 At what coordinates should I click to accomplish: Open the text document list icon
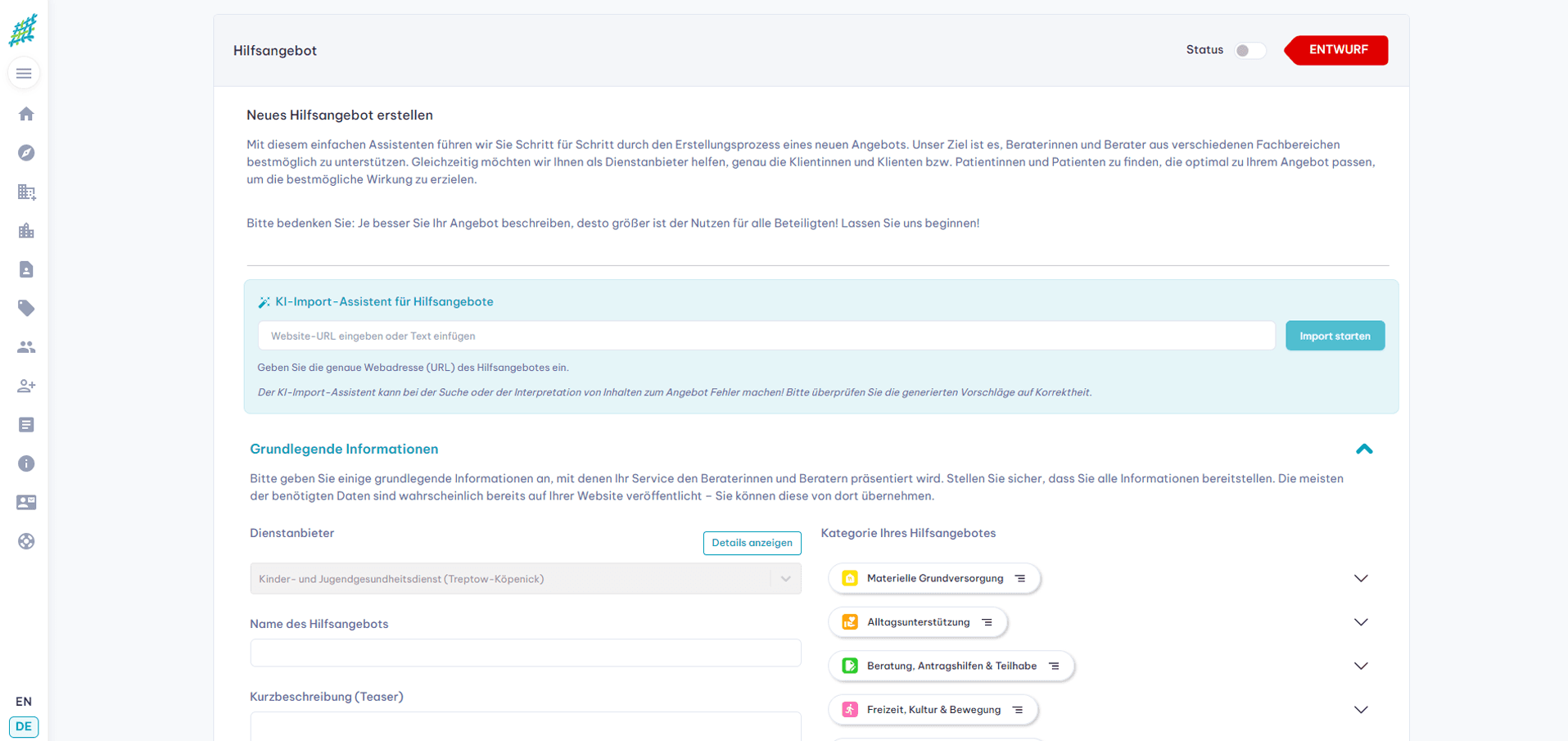click(26, 425)
